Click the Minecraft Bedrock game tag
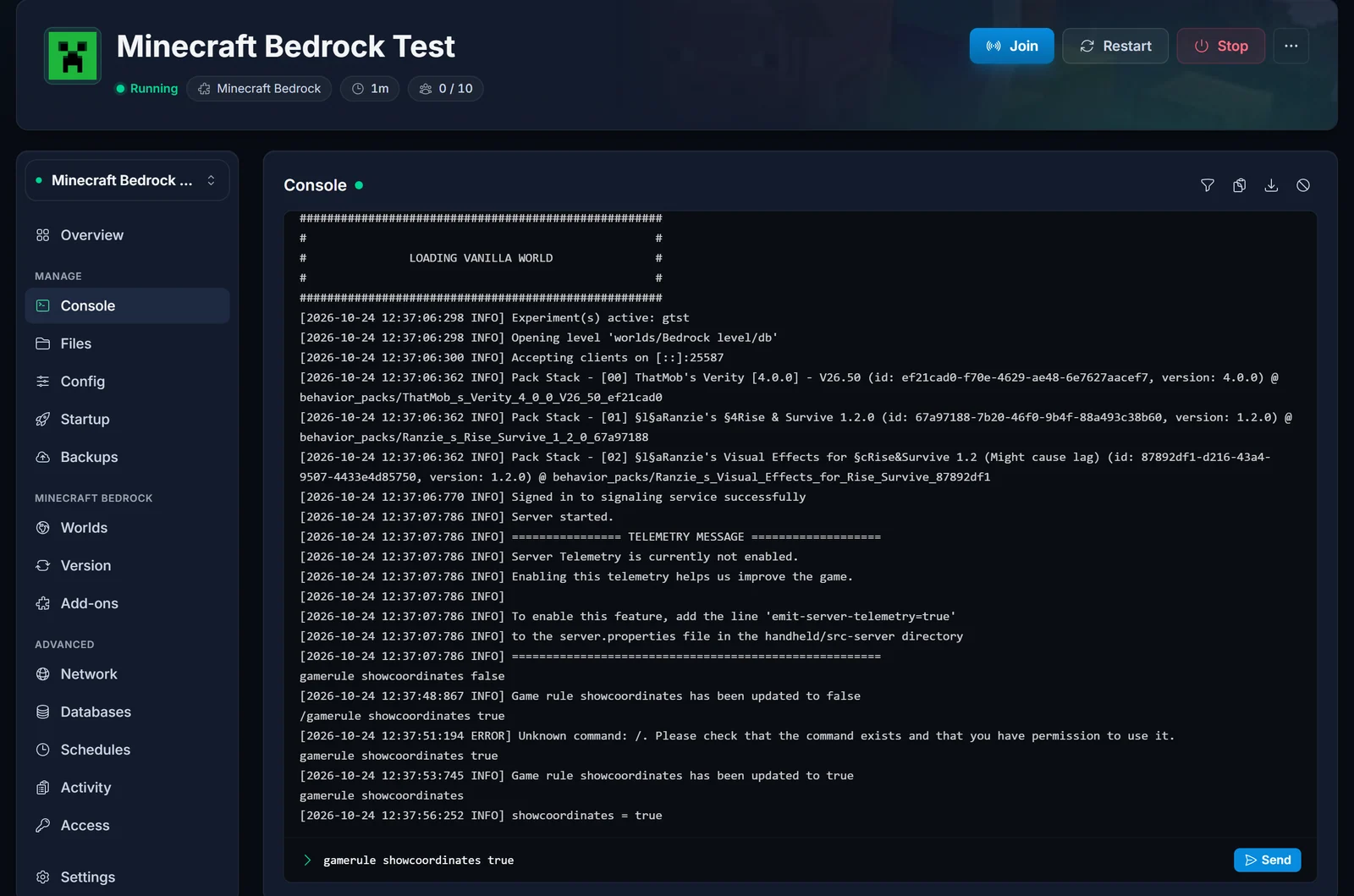This screenshot has width=1354, height=896. [259, 89]
